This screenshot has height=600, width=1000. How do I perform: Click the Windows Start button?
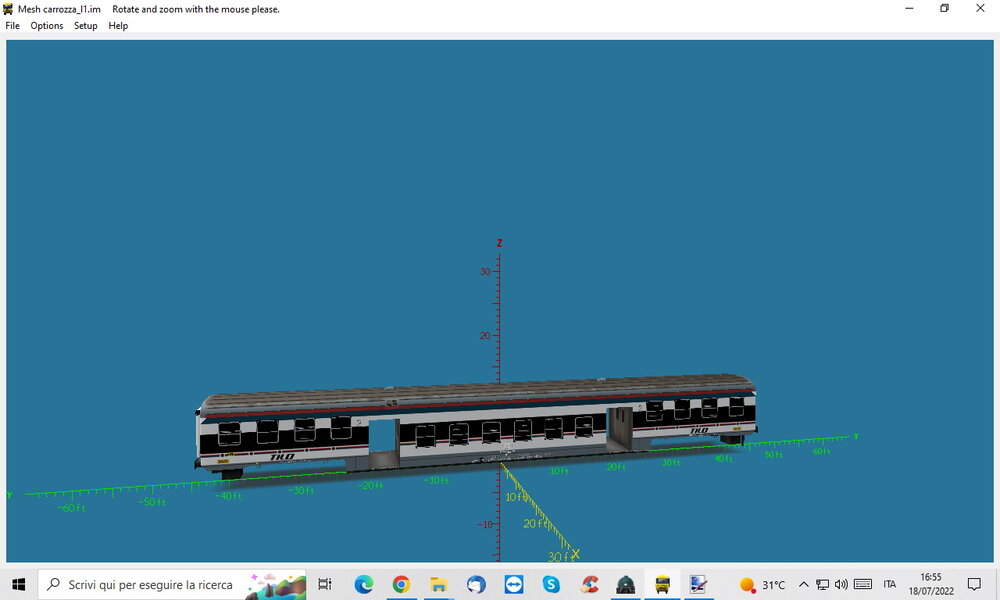coord(18,584)
